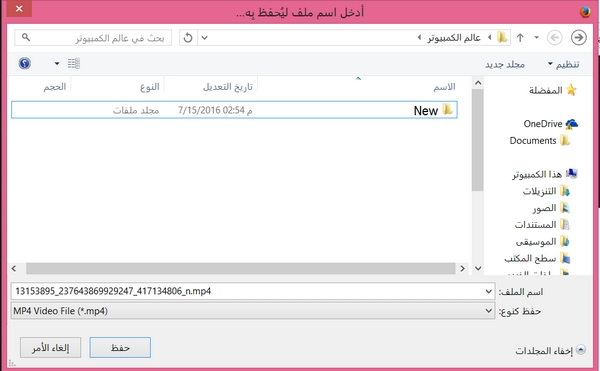Click the Documents folder icon
The image size is (600, 371).
[565, 140]
